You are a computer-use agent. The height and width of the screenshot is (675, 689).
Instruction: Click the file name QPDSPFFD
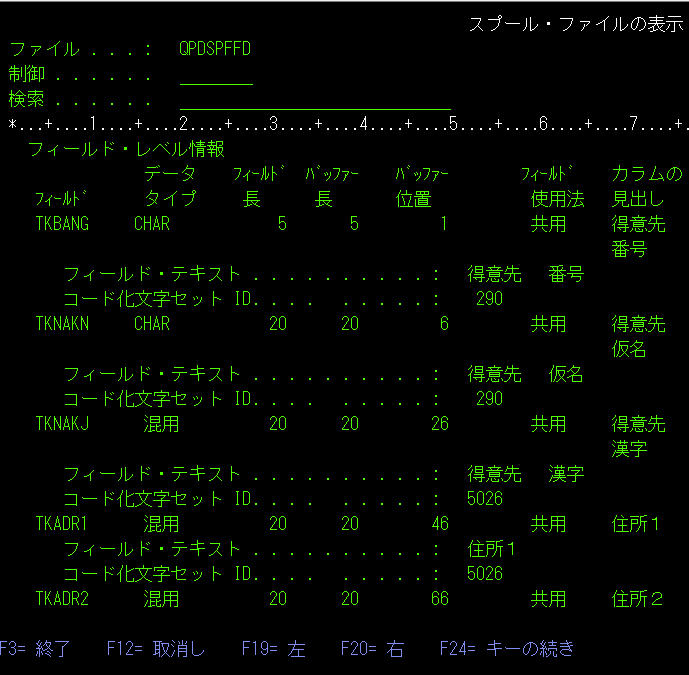pos(215,49)
